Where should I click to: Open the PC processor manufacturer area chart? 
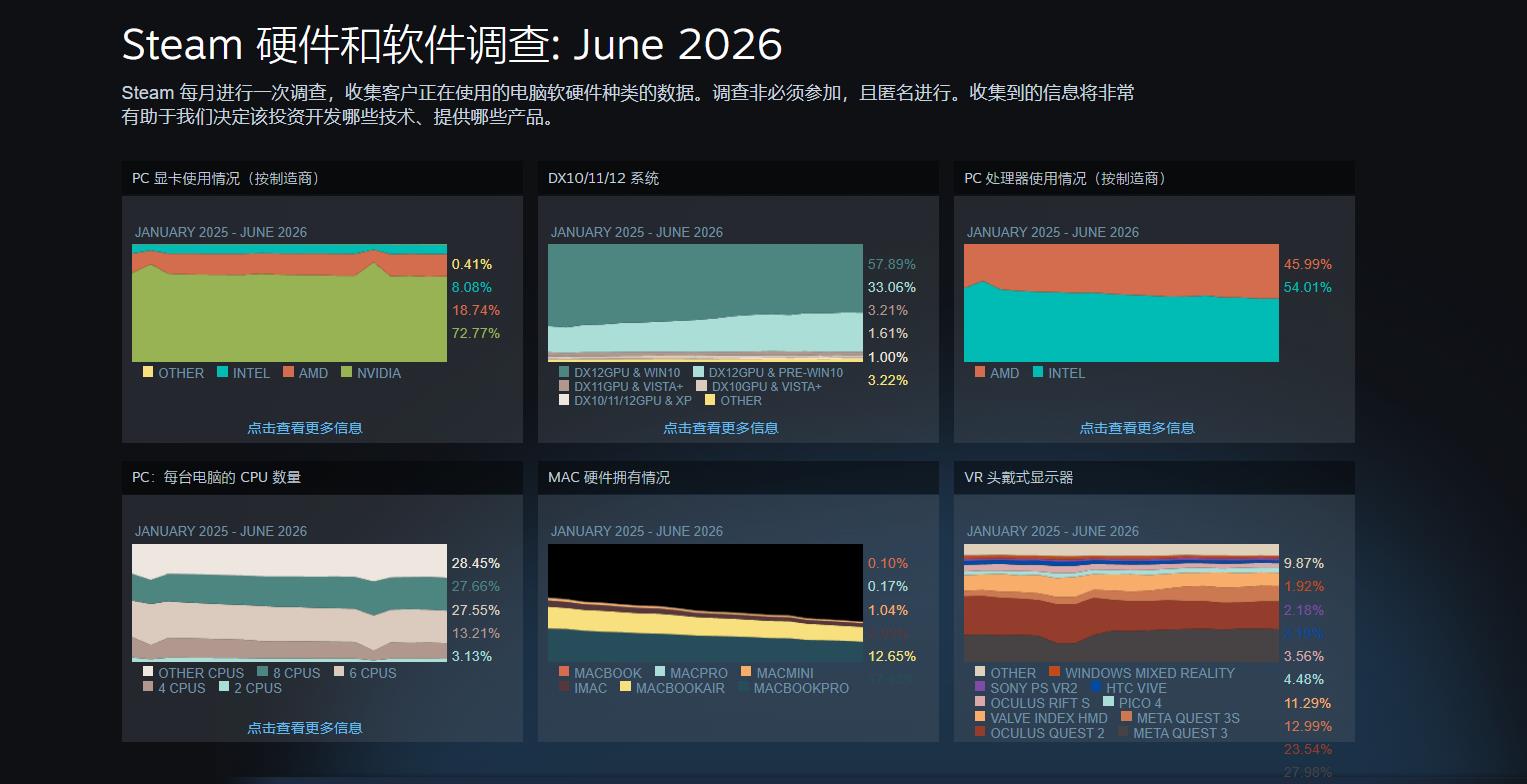pyautogui.click(x=1121, y=303)
